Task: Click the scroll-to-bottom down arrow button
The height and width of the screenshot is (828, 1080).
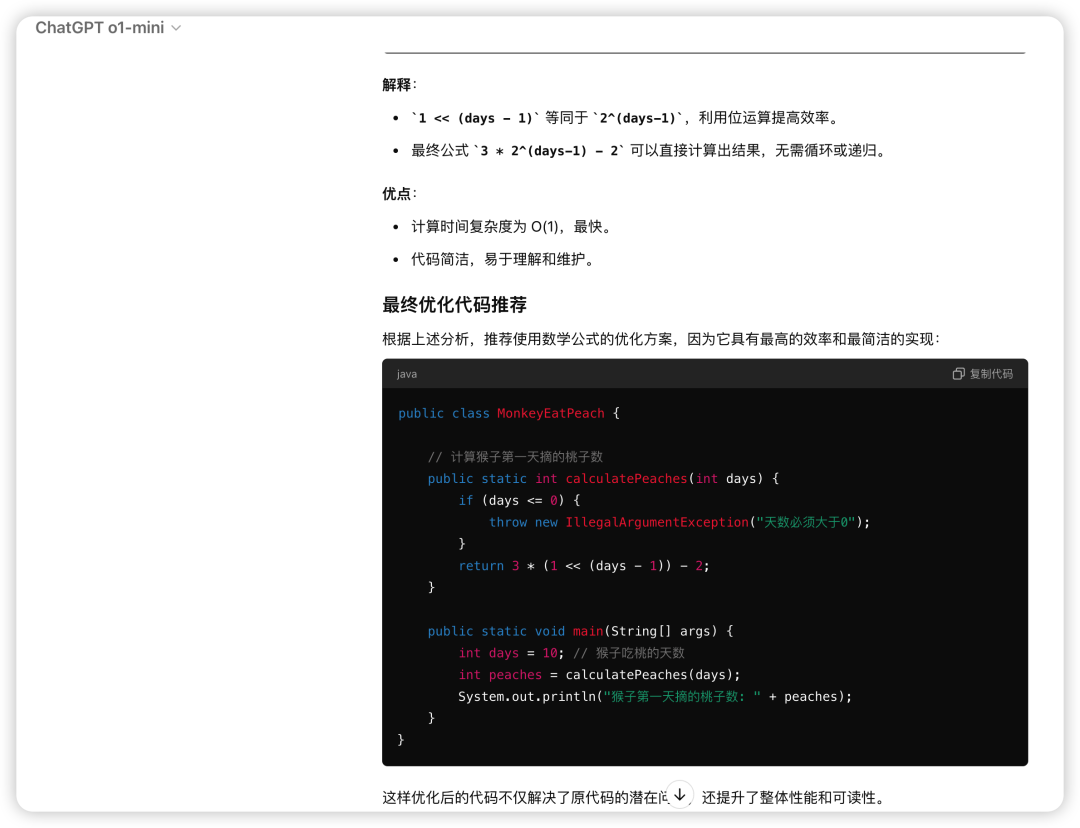Action: pos(679,795)
